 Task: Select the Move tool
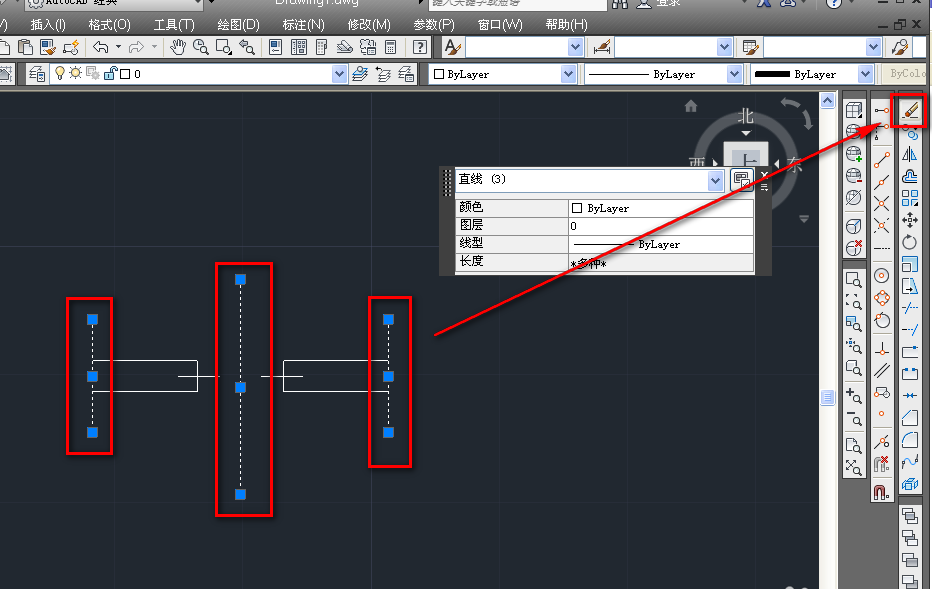point(910,220)
